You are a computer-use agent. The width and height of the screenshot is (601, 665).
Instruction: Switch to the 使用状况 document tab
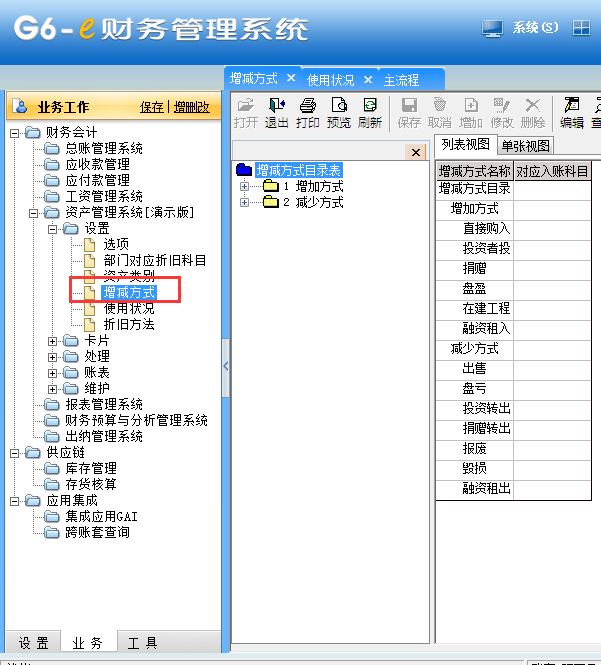pos(330,79)
